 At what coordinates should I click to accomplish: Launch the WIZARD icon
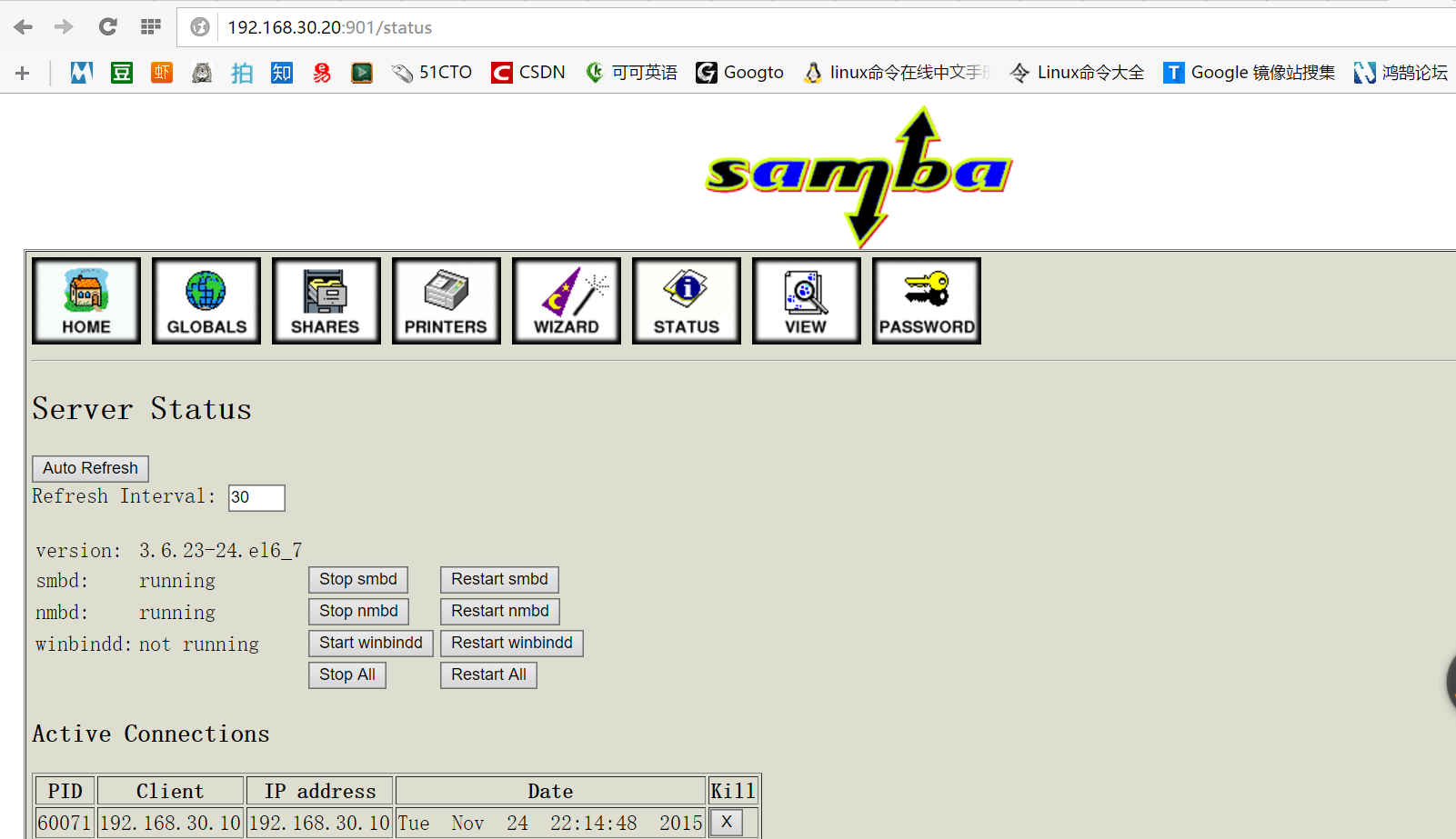pyautogui.click(x=567, y=301)
